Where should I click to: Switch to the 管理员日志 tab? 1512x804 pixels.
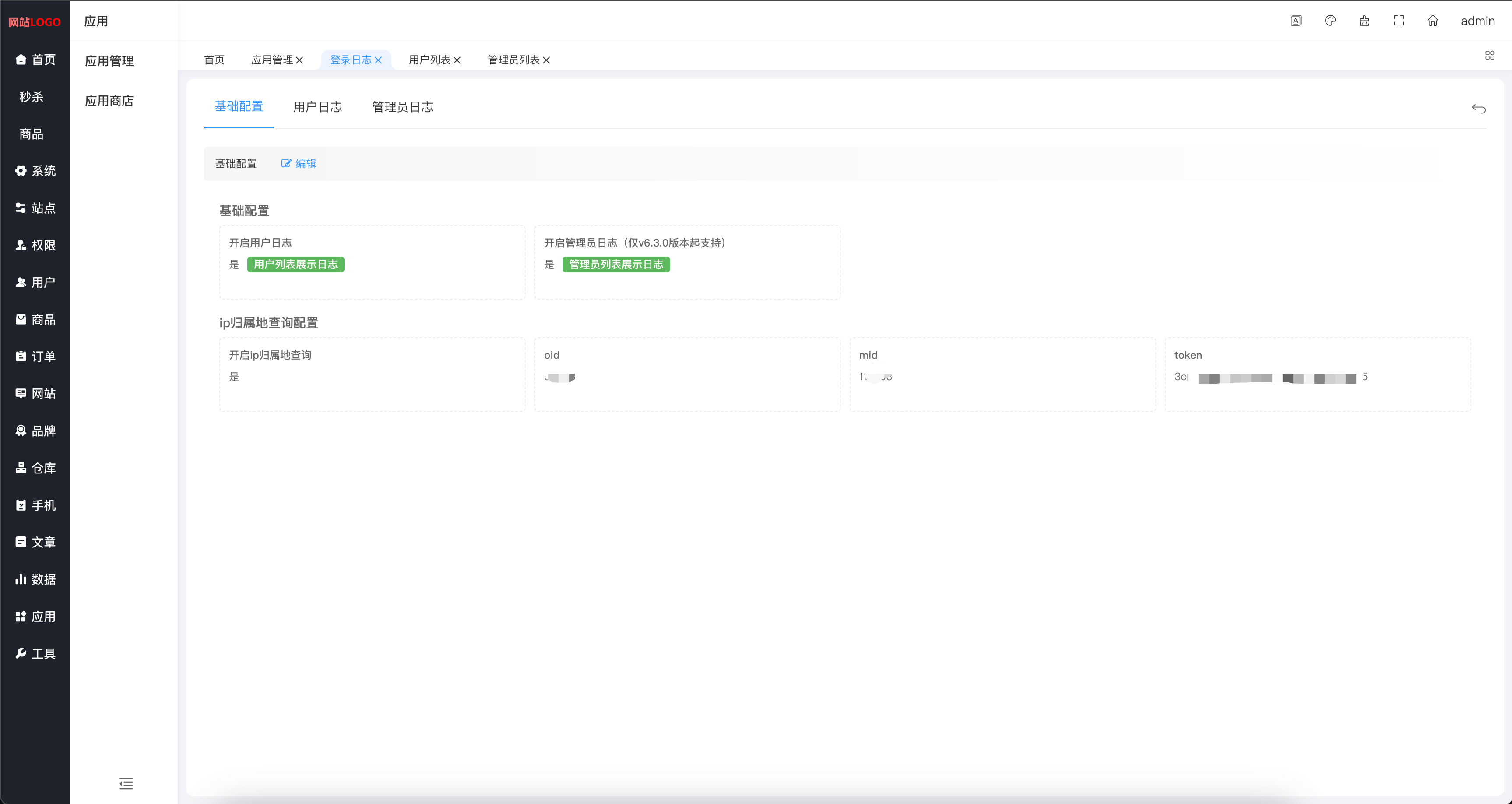click(401, 107)
